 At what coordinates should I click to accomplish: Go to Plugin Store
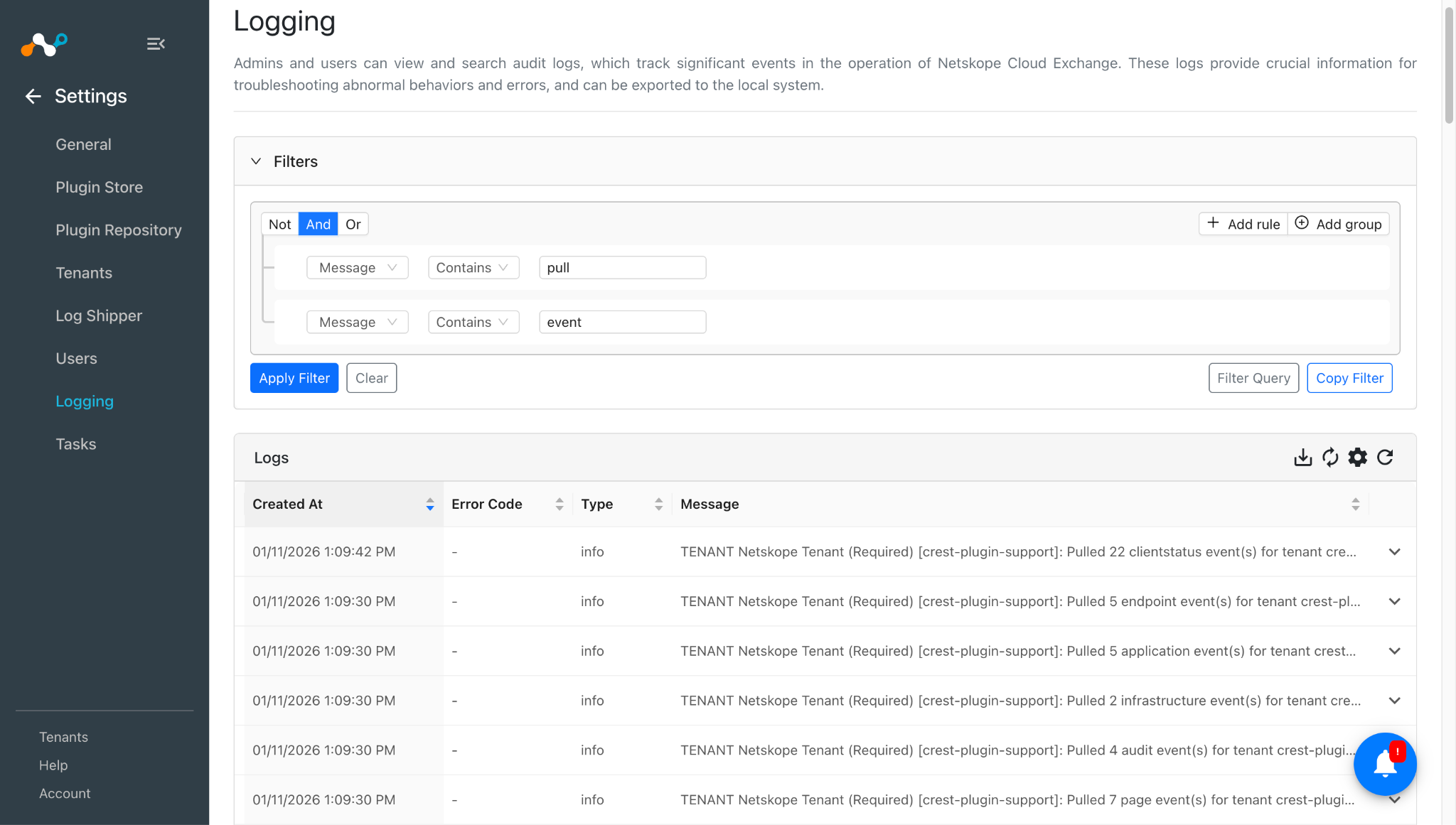99,188
